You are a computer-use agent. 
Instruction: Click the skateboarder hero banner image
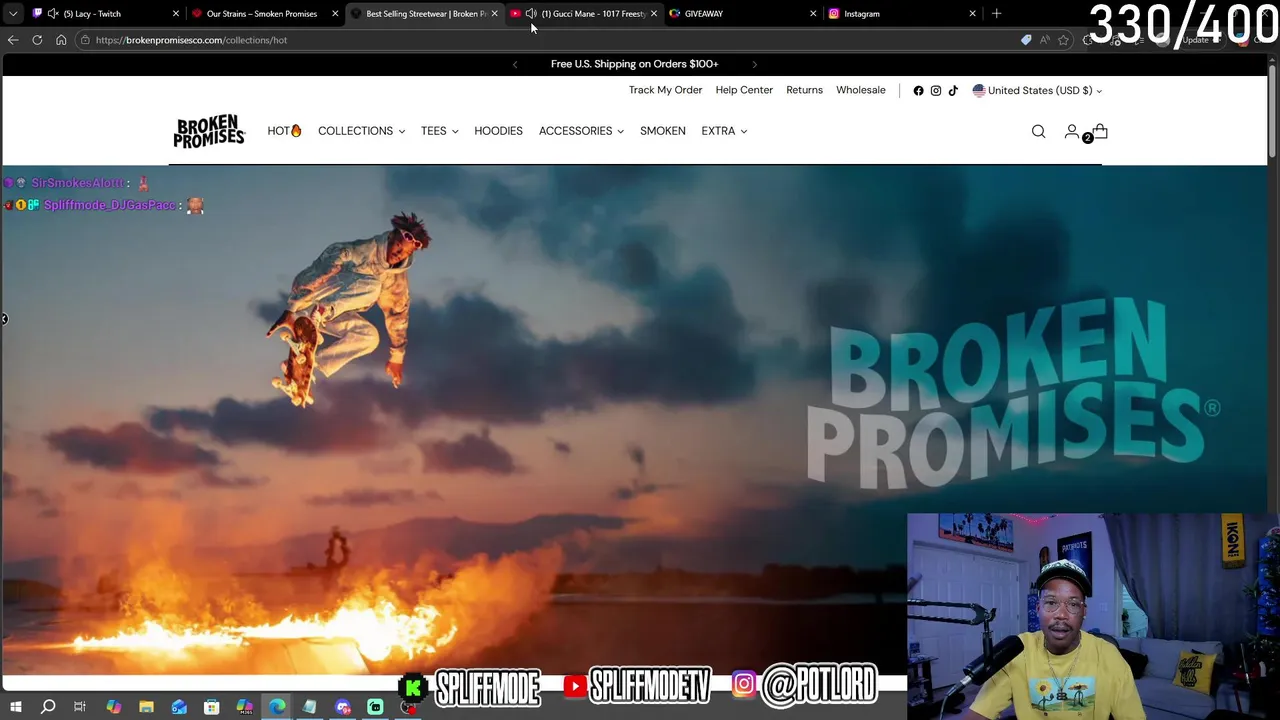point(634,420)
